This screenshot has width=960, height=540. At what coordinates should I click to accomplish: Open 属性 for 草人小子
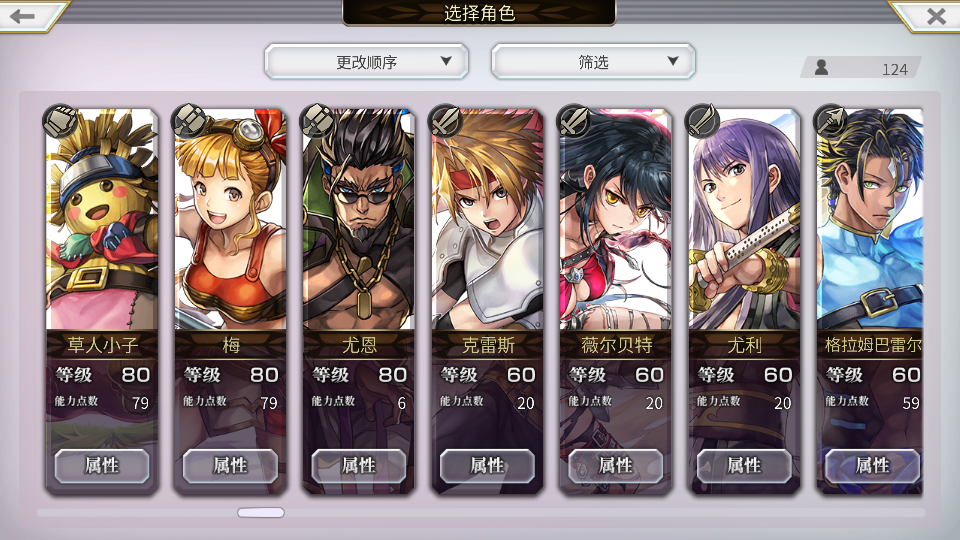point(102,466)
